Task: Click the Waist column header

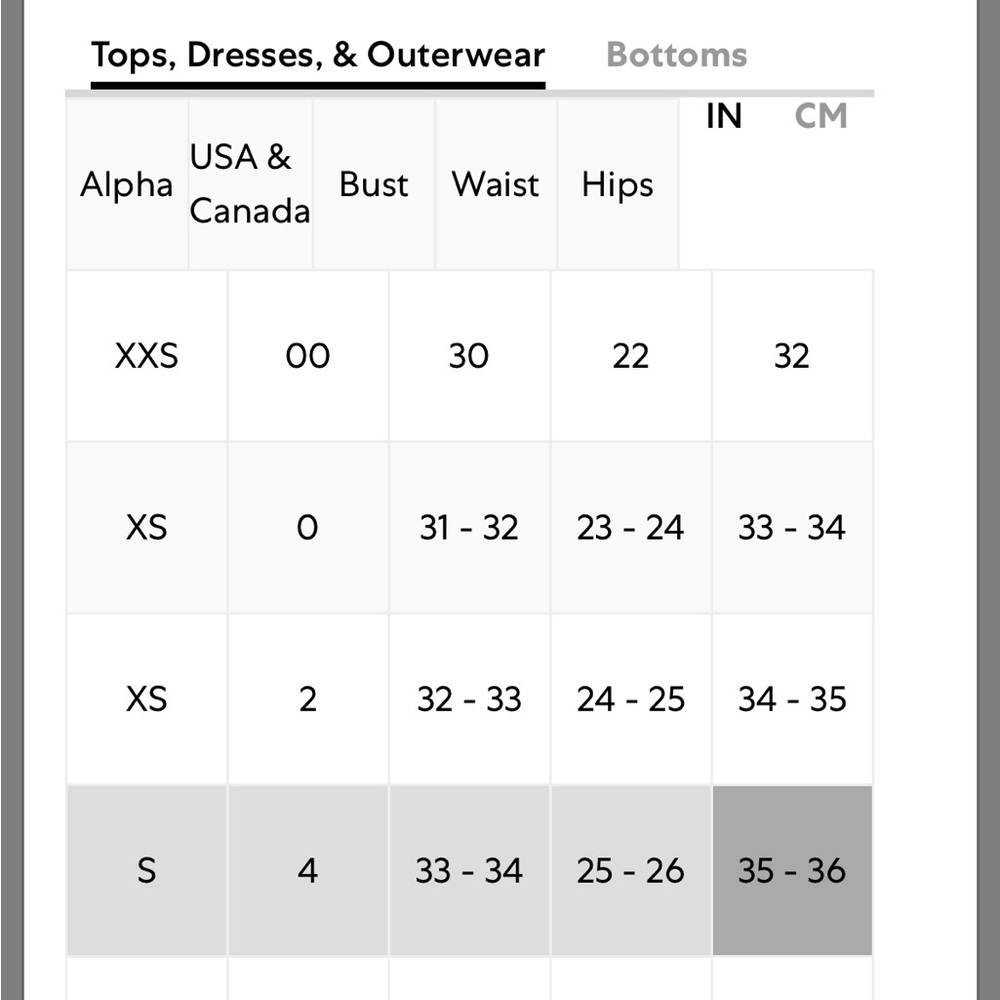Action: [496, 184]
